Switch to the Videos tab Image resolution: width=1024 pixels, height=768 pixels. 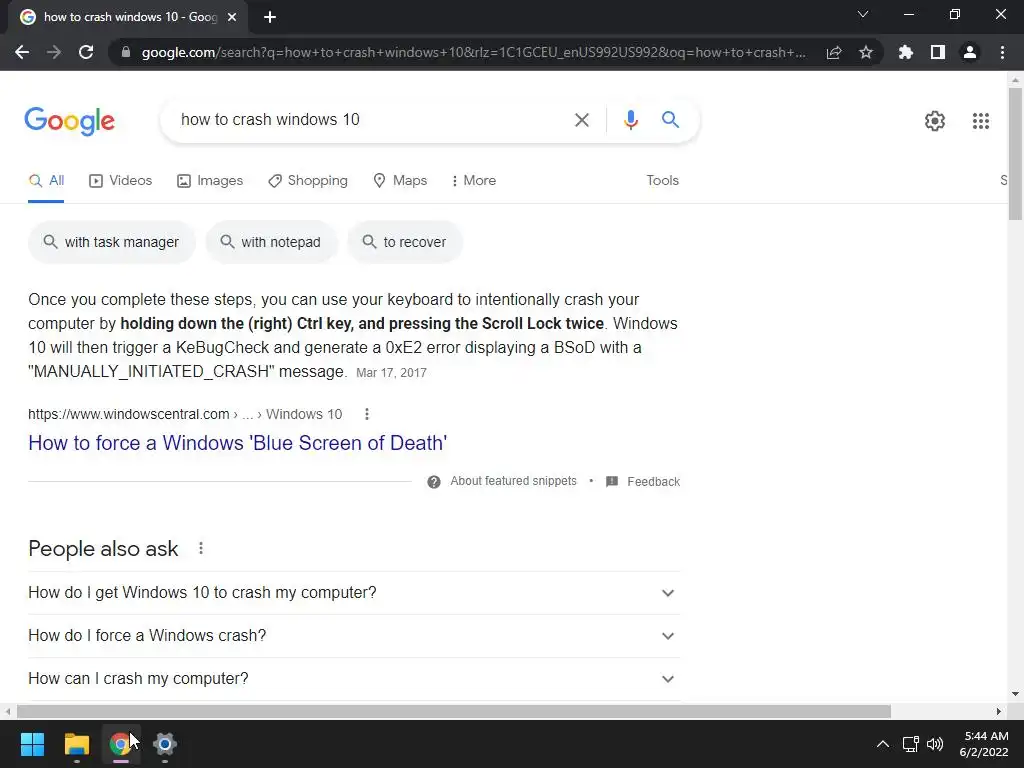121,181
